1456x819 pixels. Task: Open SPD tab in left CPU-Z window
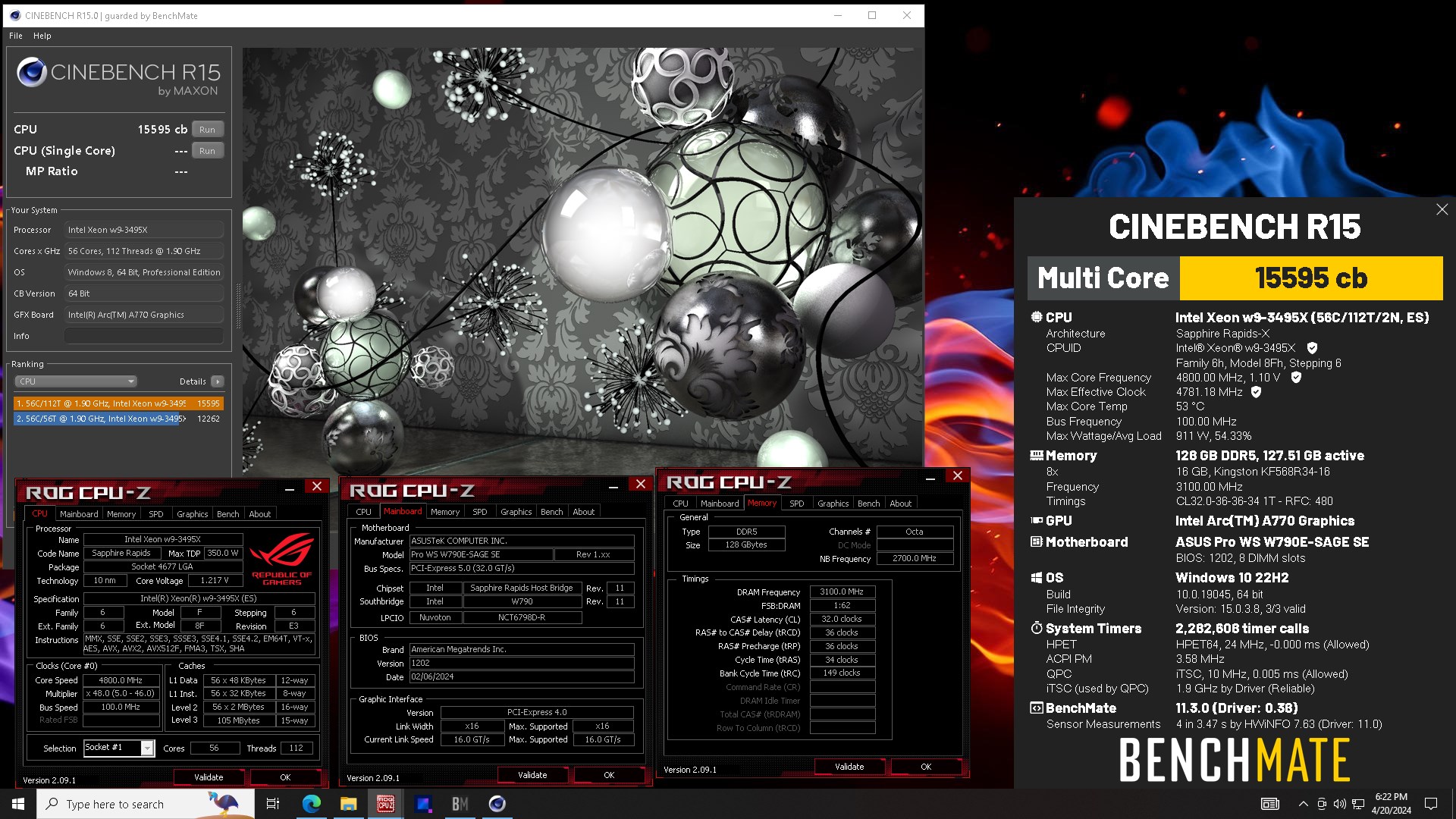click(x=156, y=513)
